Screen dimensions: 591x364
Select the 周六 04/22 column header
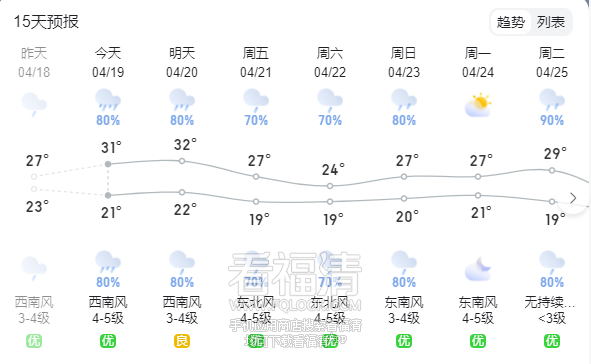[x=330, y=63]
